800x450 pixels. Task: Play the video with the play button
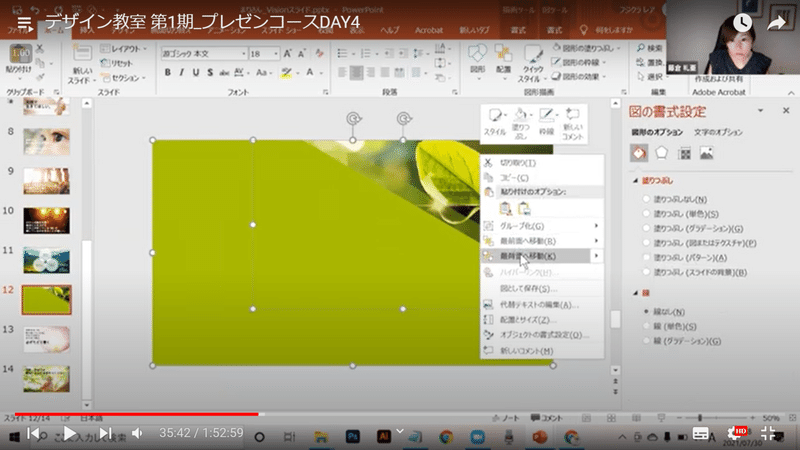pyautogui.click(x=69, y=434)
